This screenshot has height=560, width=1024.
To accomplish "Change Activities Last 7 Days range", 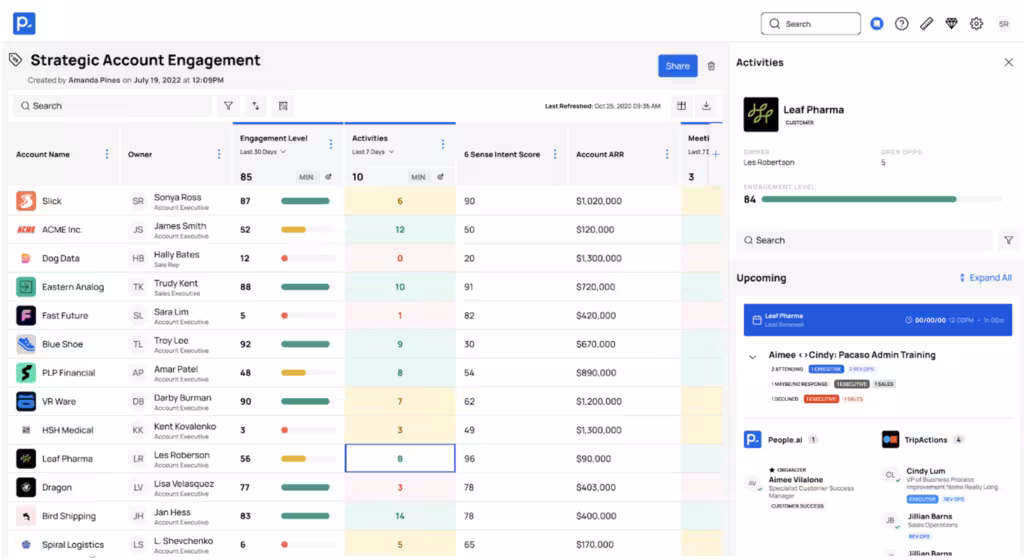I will click(373, 151).
